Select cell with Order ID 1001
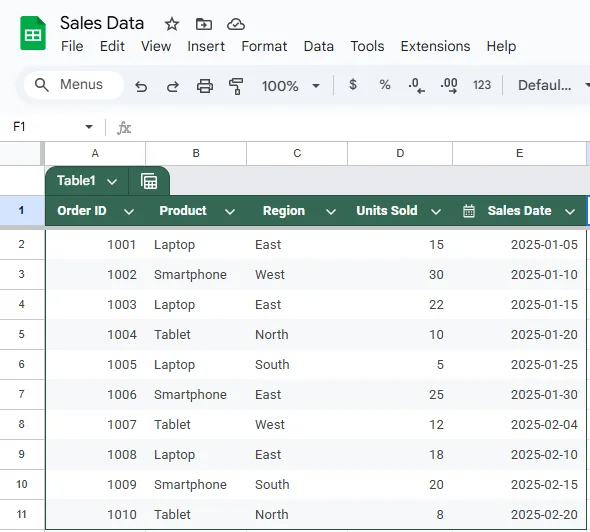The width and height of the screenshot is (590, 532). (x=95, y=245)
